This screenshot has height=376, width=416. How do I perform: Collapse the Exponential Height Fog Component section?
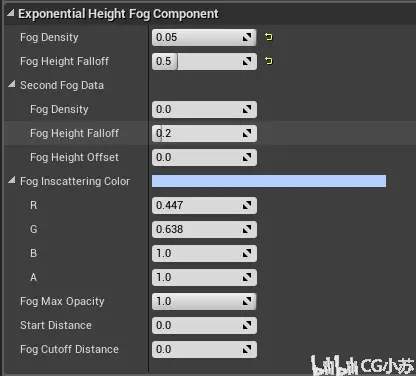(11, 13)
